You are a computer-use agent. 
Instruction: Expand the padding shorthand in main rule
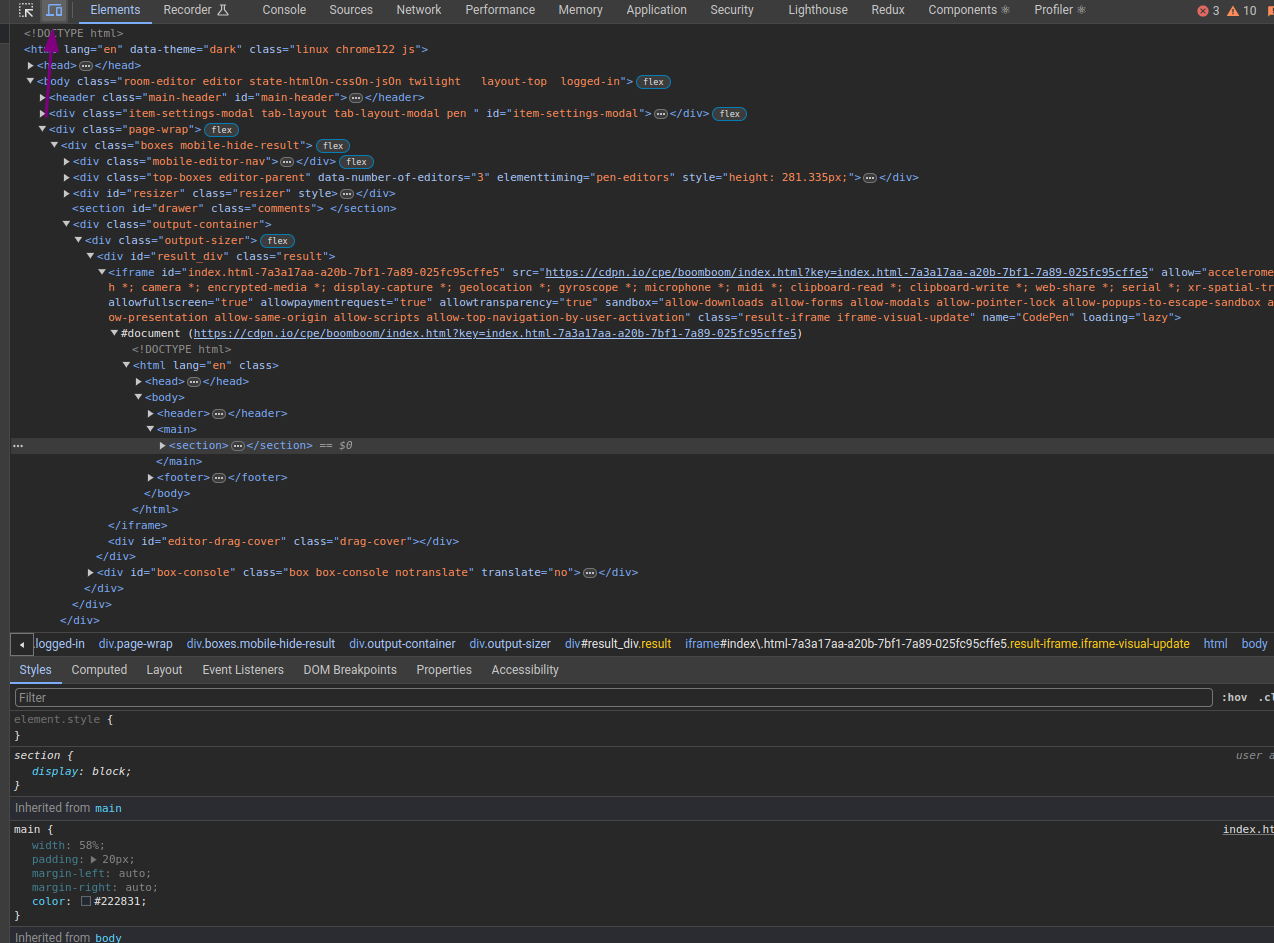pos(94,860)
